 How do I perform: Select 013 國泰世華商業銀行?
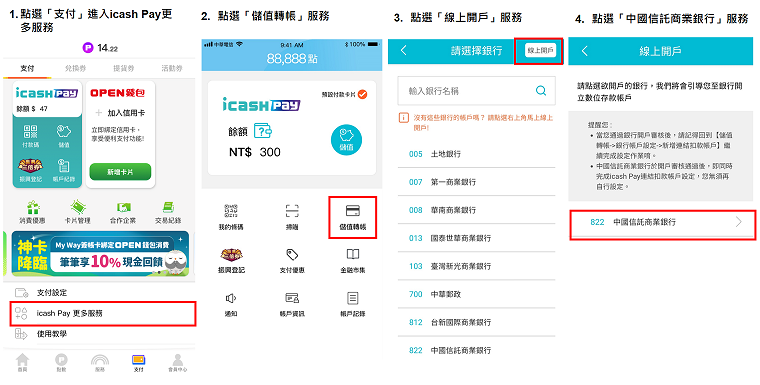(476, 238)
